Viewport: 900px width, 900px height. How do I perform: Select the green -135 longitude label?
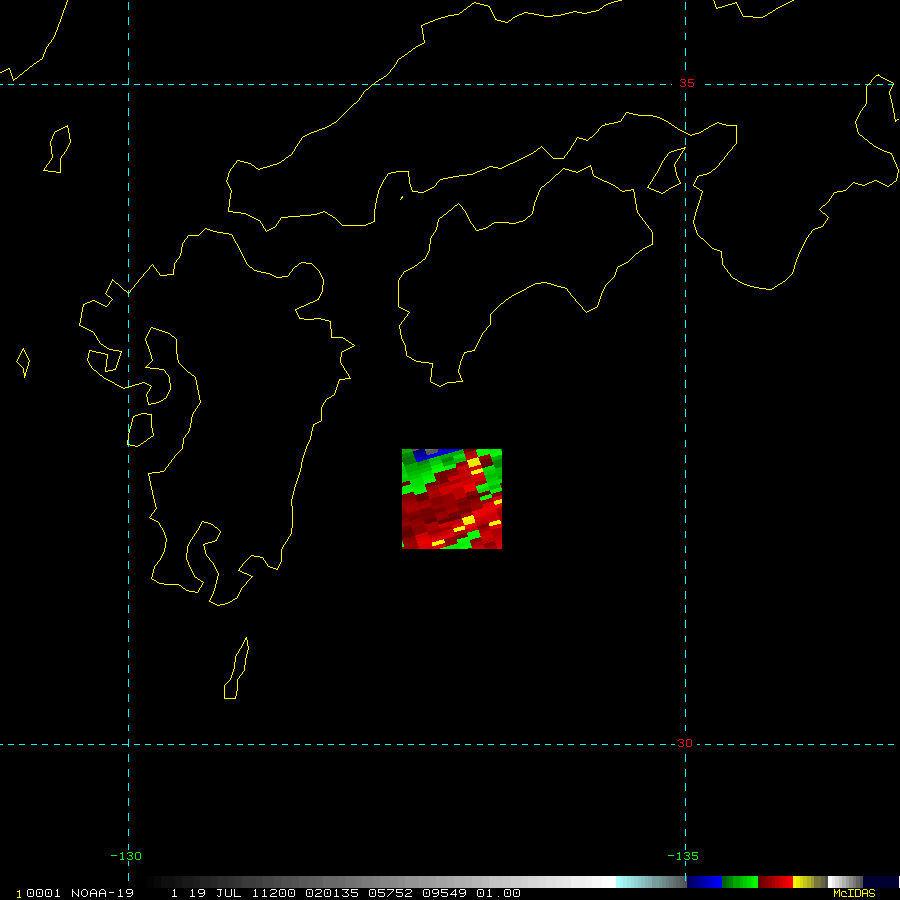point(683,855)
